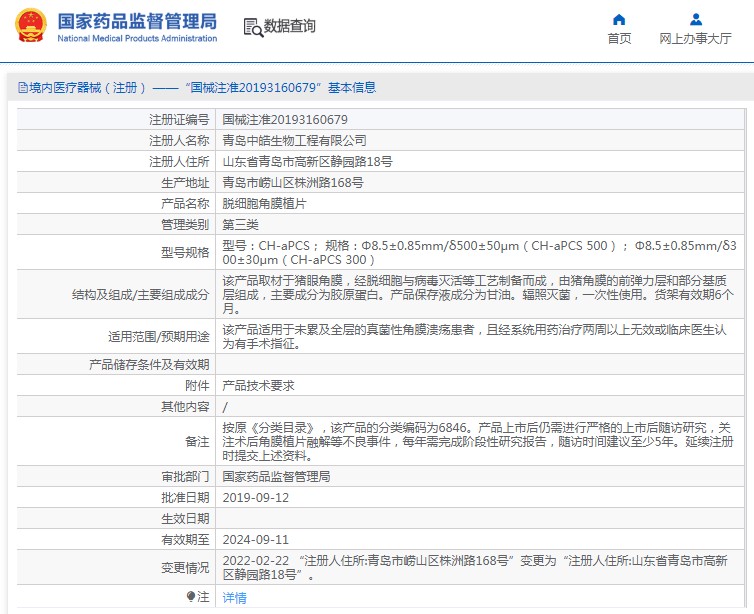Click National Medical Products Administration text
Image resolution: width=754 pixels, height=614 pixels.
pos(137,38)
